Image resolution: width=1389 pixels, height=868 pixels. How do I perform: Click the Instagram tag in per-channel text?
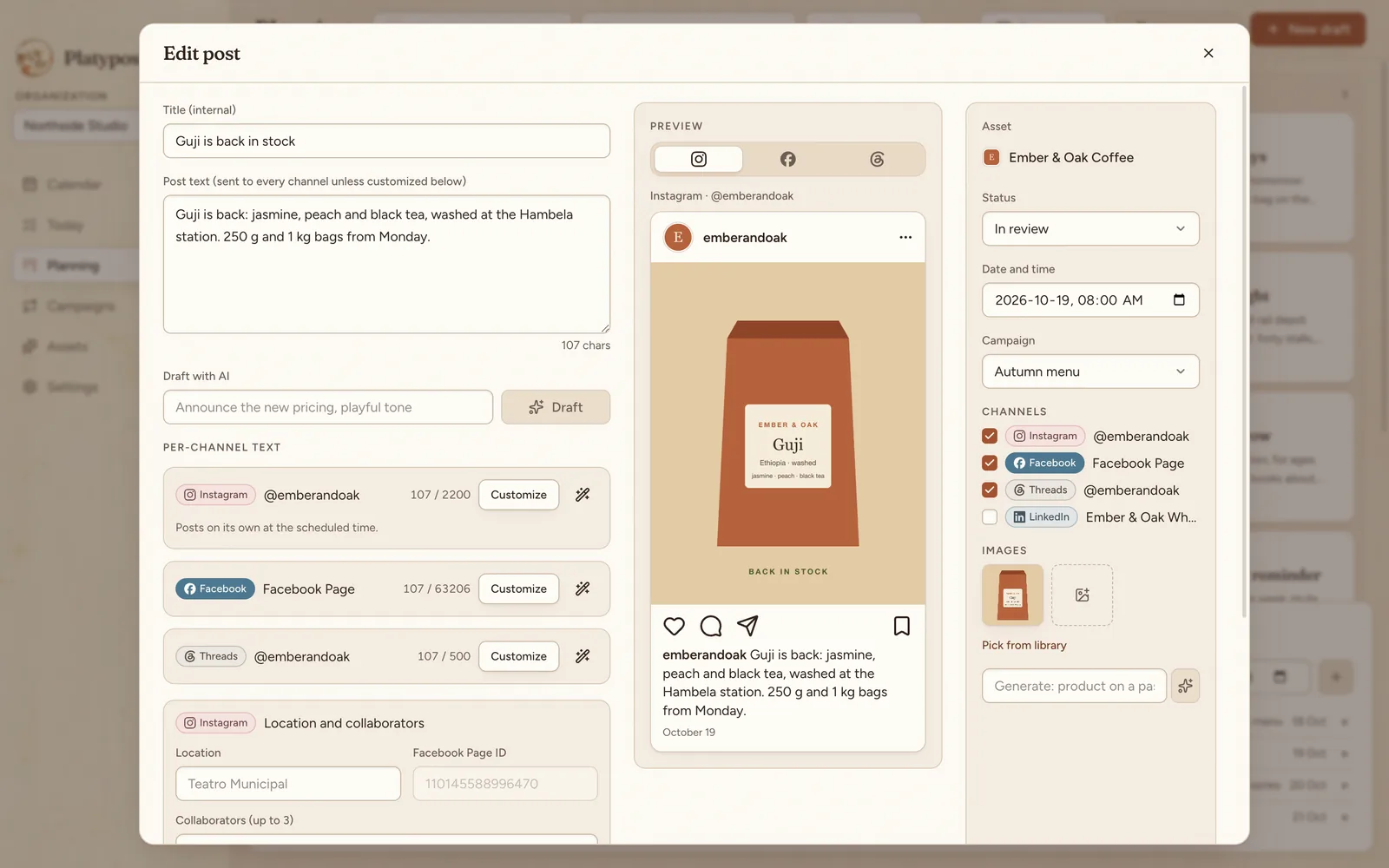tap(215, 495)
